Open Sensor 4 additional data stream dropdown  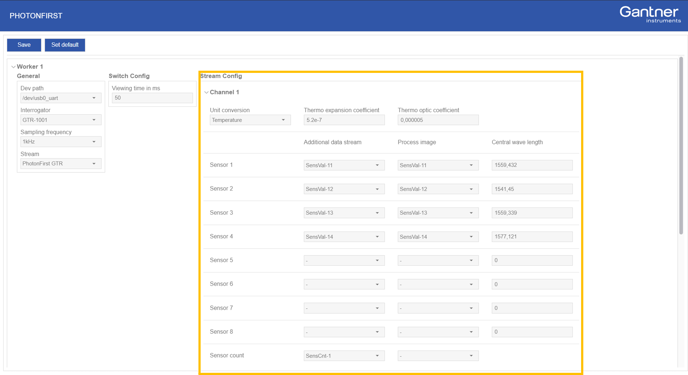point(344,237)
